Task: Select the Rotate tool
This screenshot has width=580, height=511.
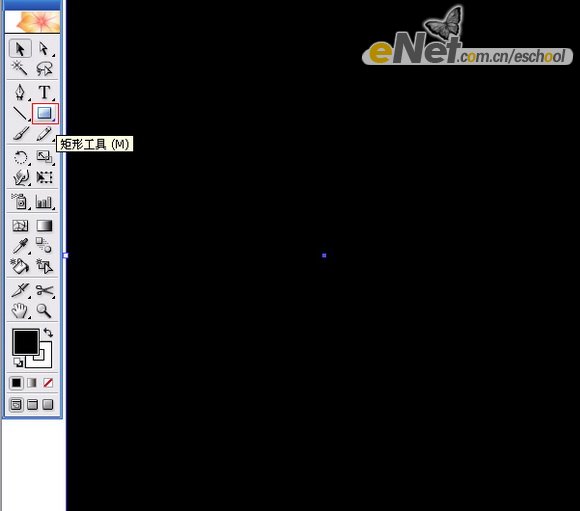Action: [20, 157]
